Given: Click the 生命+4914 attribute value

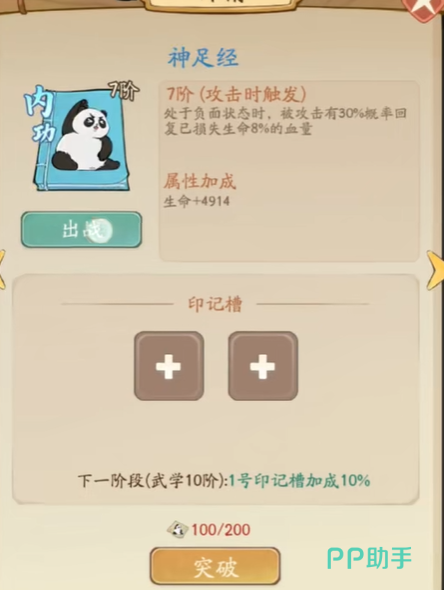Looking at the screenshot, I should (x=196, y=201).
